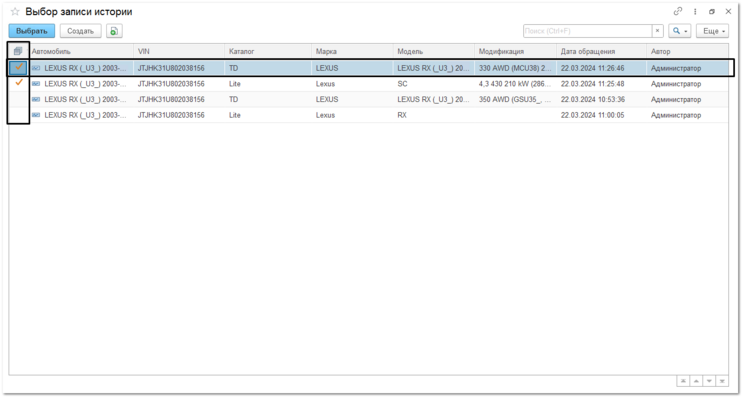Open the three-dot window menu
Image resolution: width=743 pixels, height=398 pixels.
(x=695, y=11)
